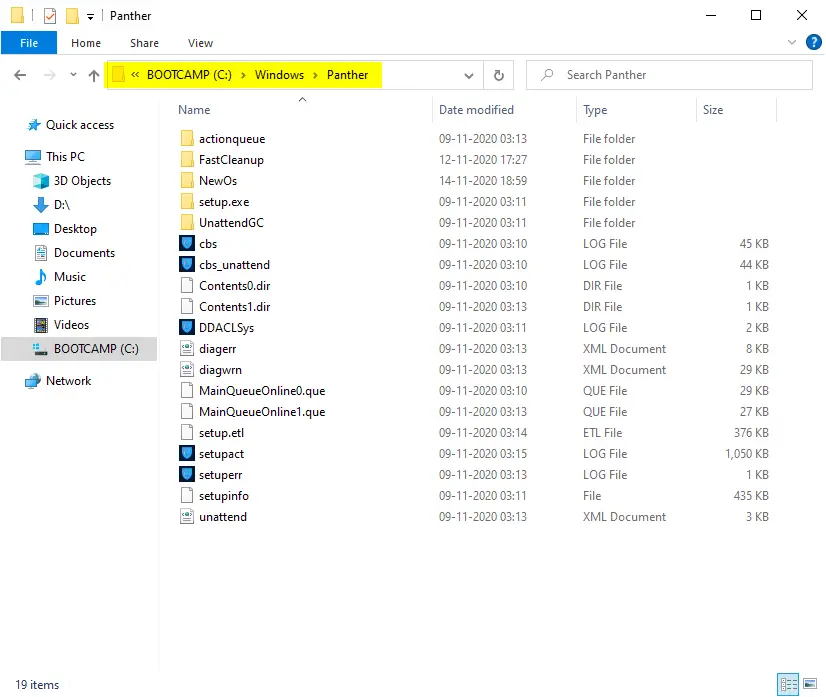The width and height of the screenshot is (826, 697).
Task: Click the diagerr XML file icon
Action: [187, 349]
